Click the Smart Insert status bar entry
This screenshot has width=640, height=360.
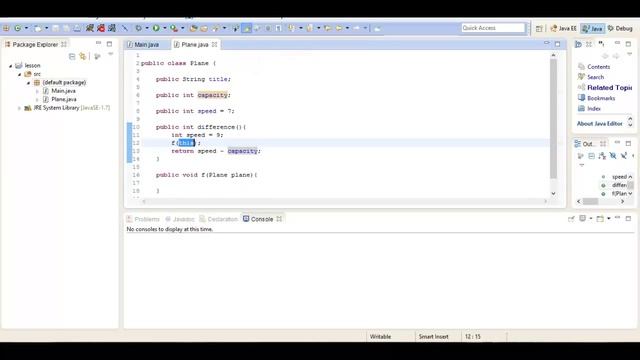433,337
